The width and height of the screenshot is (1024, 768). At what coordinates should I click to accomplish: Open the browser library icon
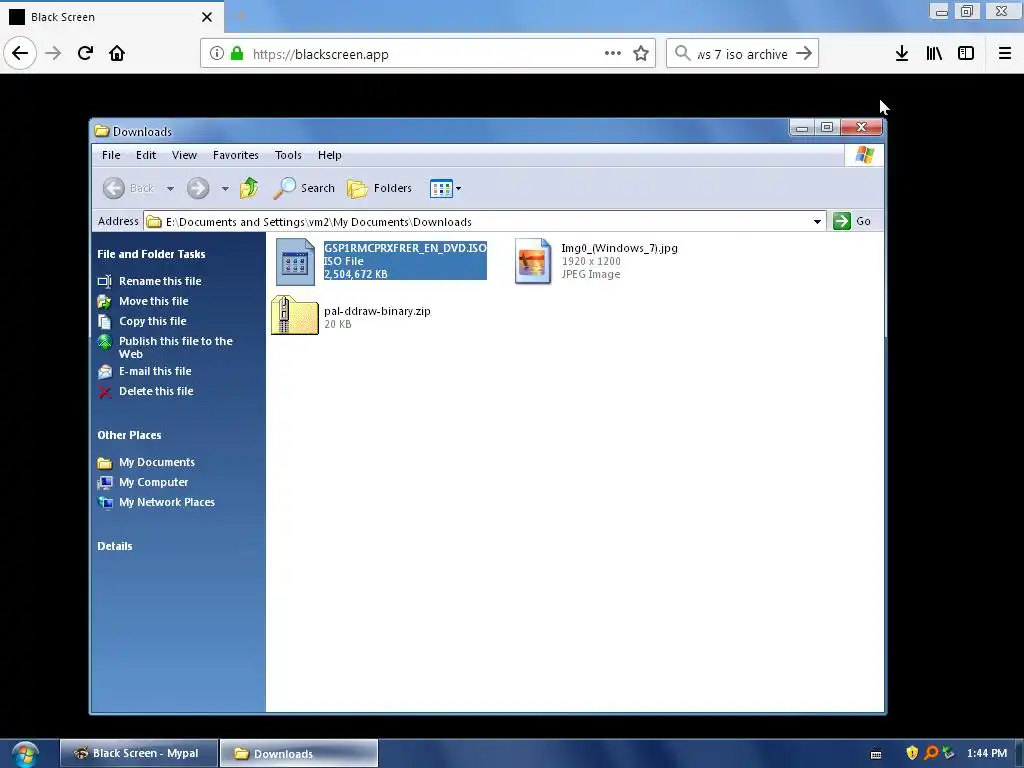tap(934, 54)
